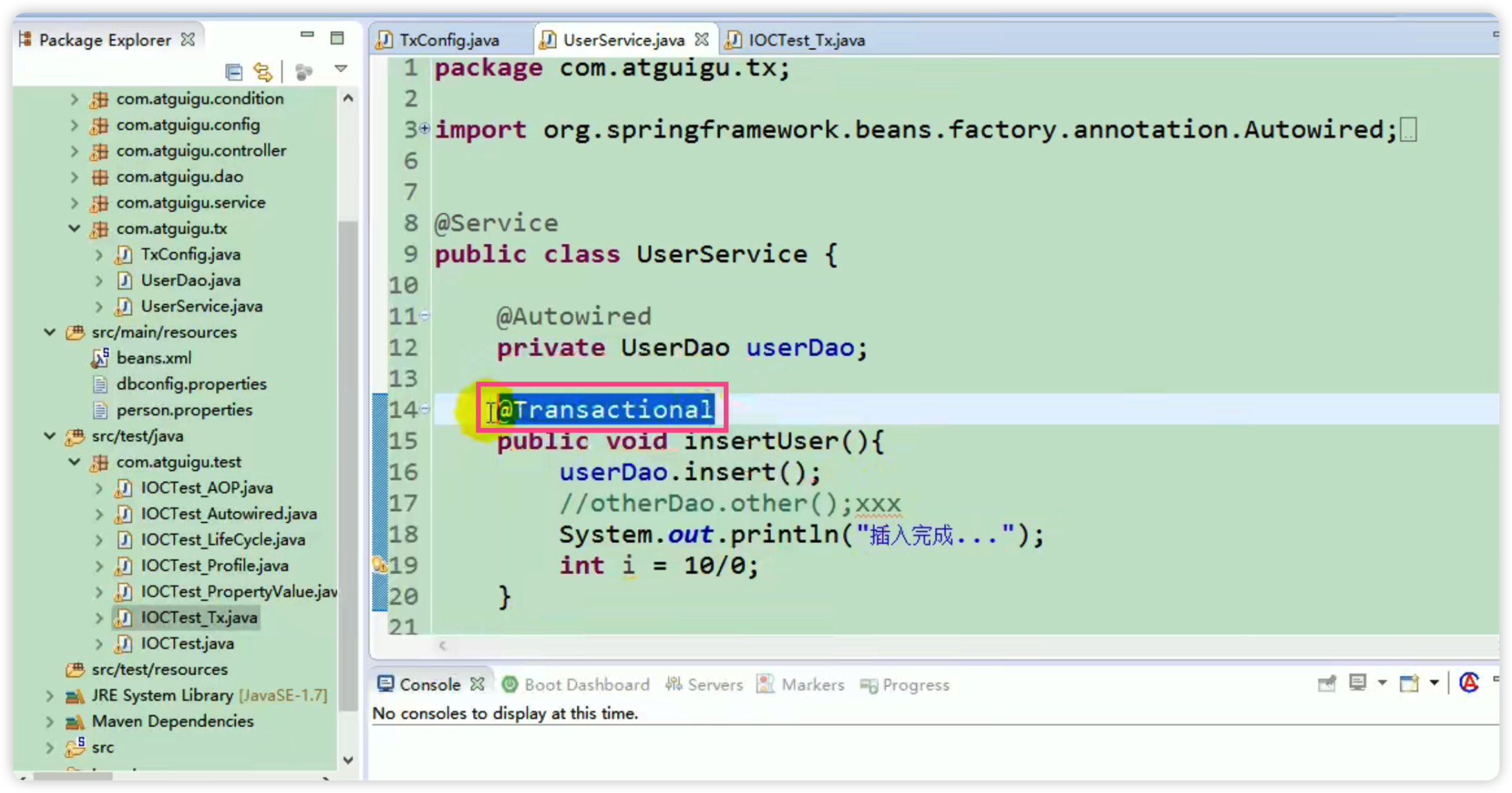Click the com.atguigu.service package icon
This screenshot has width=1512, height=793.
coord(100,203)
